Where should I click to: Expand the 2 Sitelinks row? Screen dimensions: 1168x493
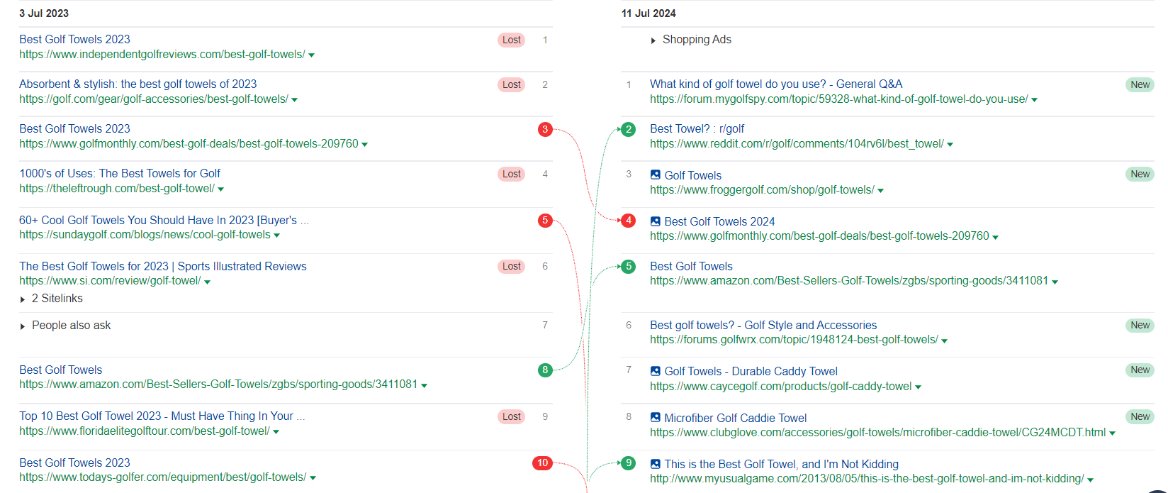click(x=51, y=299)
